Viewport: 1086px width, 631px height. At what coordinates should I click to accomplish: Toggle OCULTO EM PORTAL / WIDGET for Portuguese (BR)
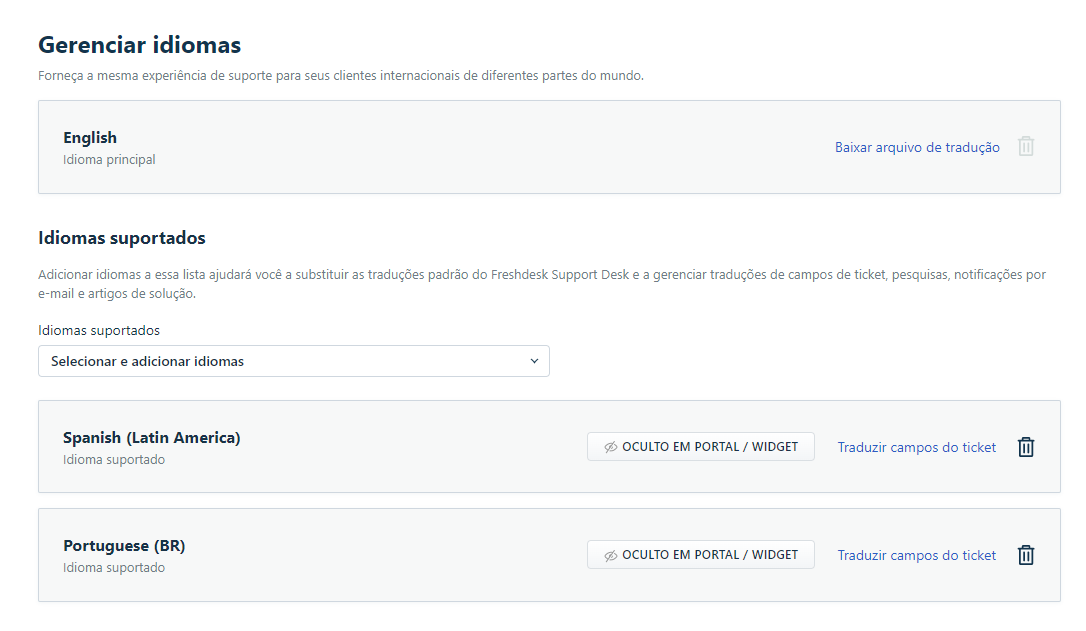click(x=700, y=554)
